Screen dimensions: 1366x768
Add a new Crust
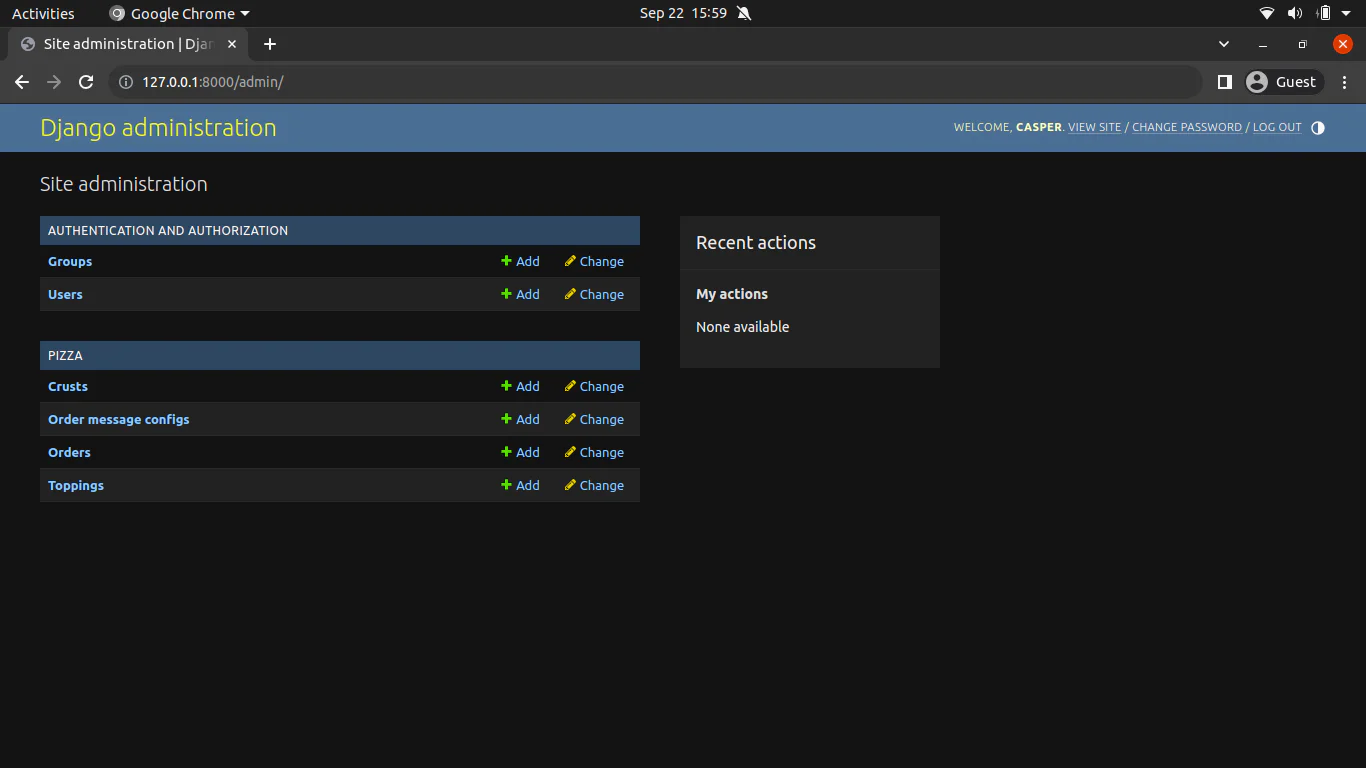[x=520, y=387]
